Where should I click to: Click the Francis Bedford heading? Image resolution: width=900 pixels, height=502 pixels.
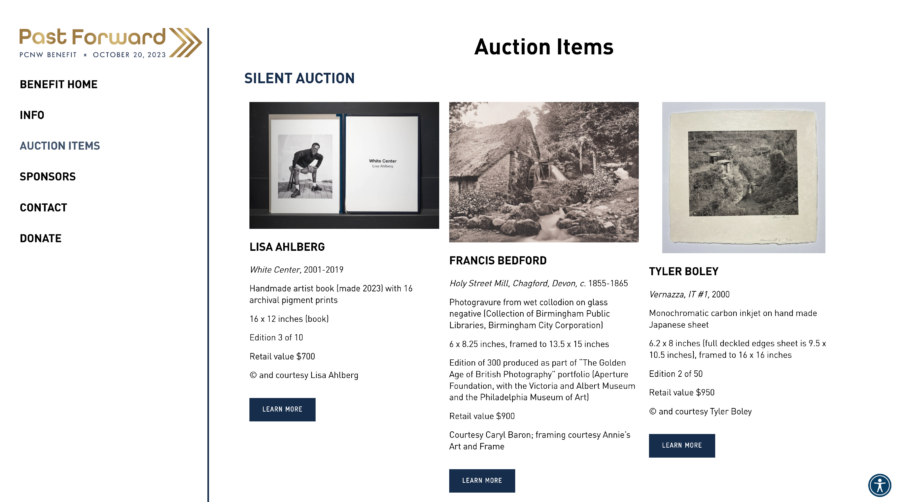point(498,261)
